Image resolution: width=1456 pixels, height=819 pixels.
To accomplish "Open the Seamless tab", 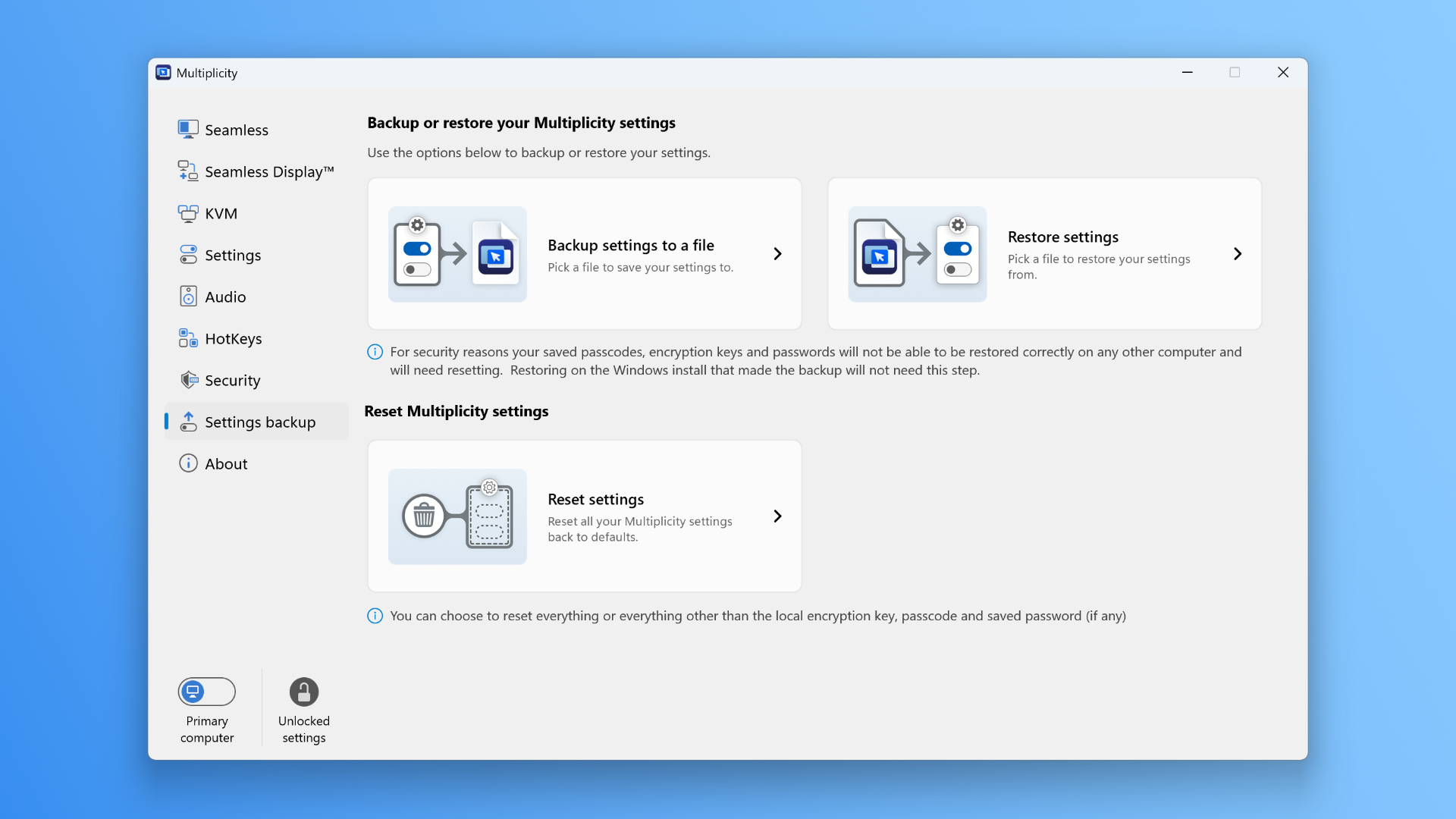I will (x=256, y=130).
